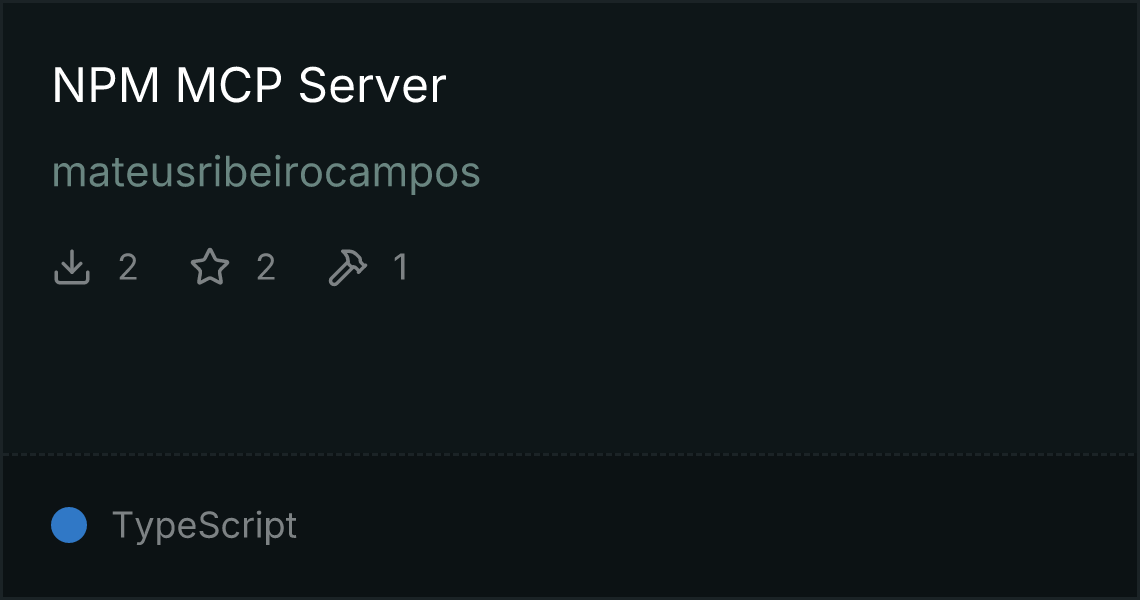Click the download arrow icon
This screenshot has width=1140, height=600.
point(72,267)
